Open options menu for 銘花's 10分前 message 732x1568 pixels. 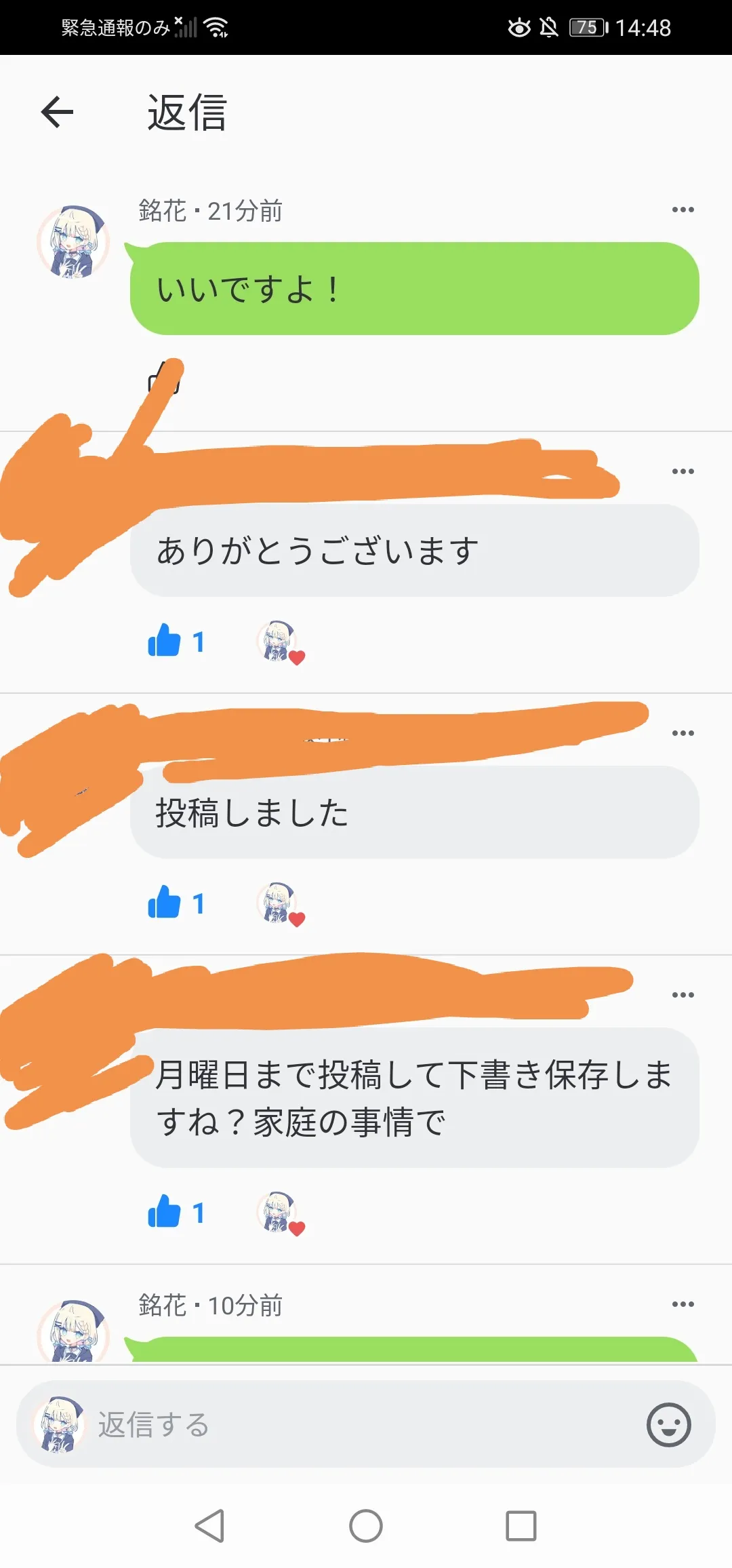683,1304
